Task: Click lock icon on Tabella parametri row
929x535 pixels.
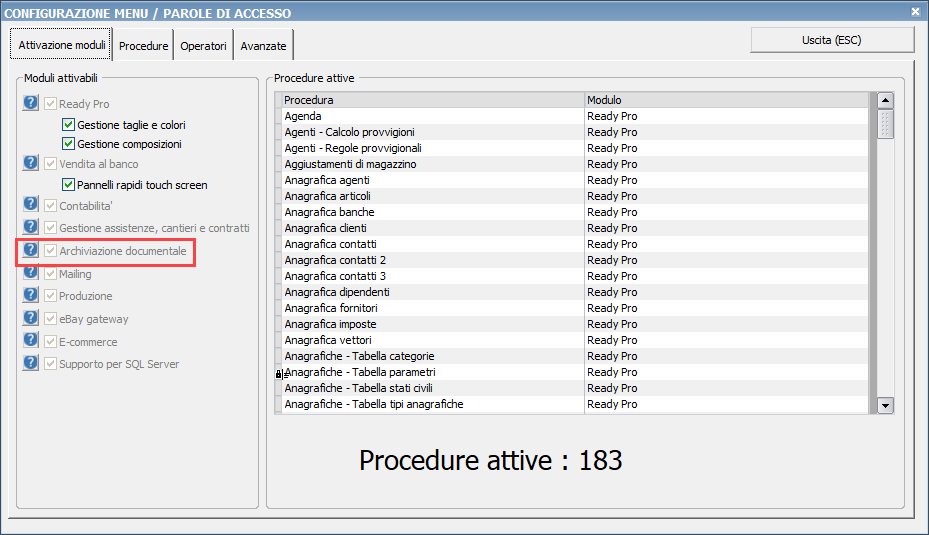Action: pyautogui.click(x=278, y=374)
